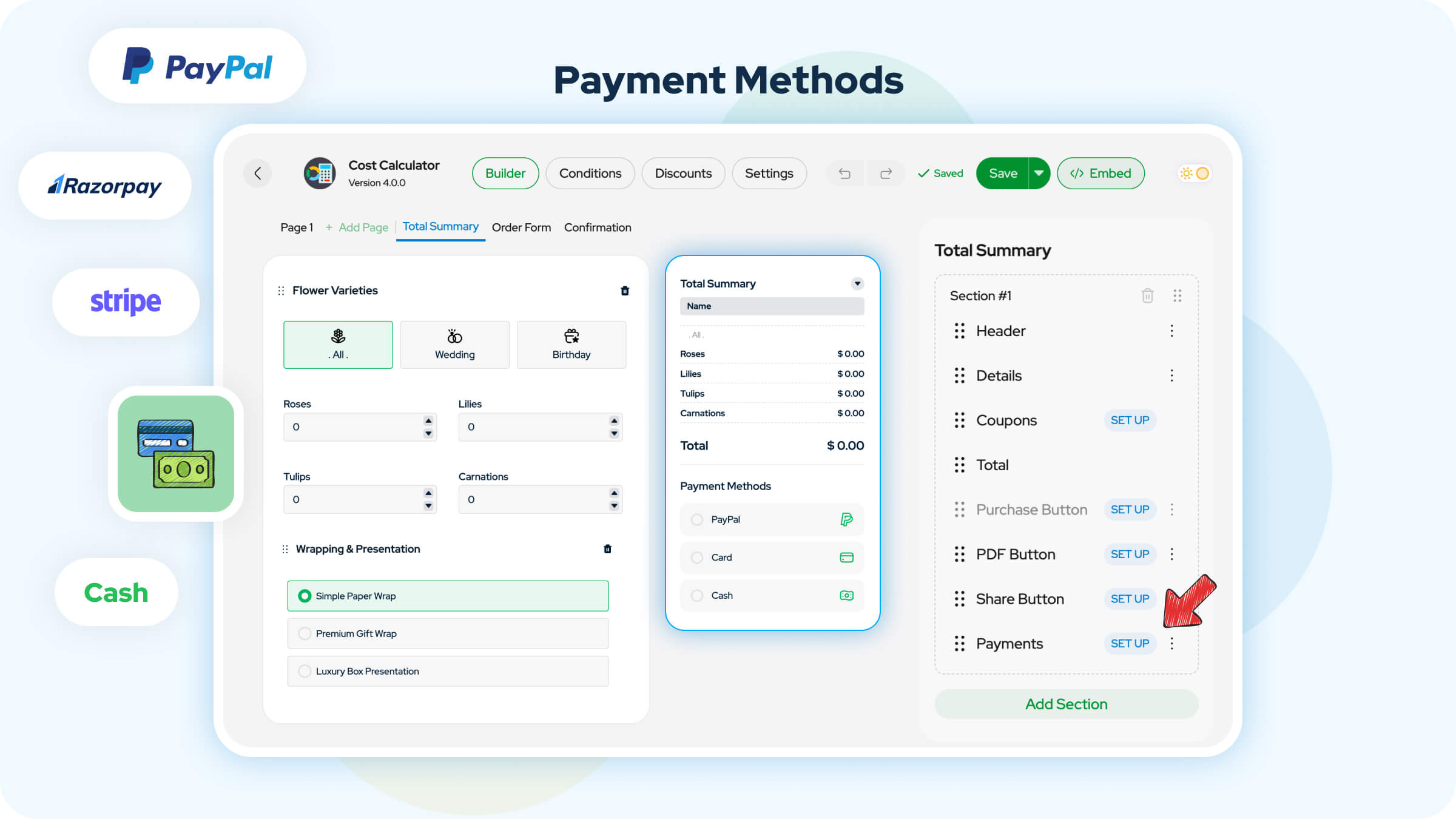Choose the Birthday category tile
The image size is (1456, 819).
pyautogui.click(x=571, y=345)
